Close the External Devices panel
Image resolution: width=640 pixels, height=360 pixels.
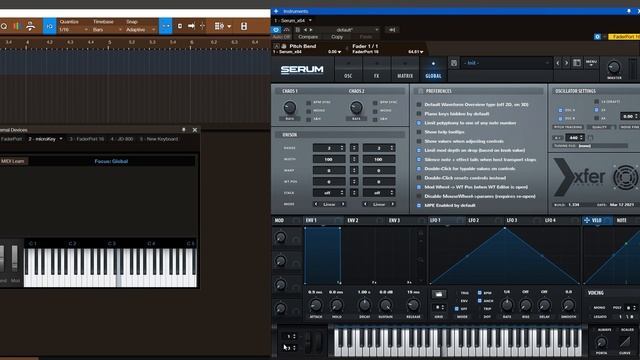tap(195, 130)
